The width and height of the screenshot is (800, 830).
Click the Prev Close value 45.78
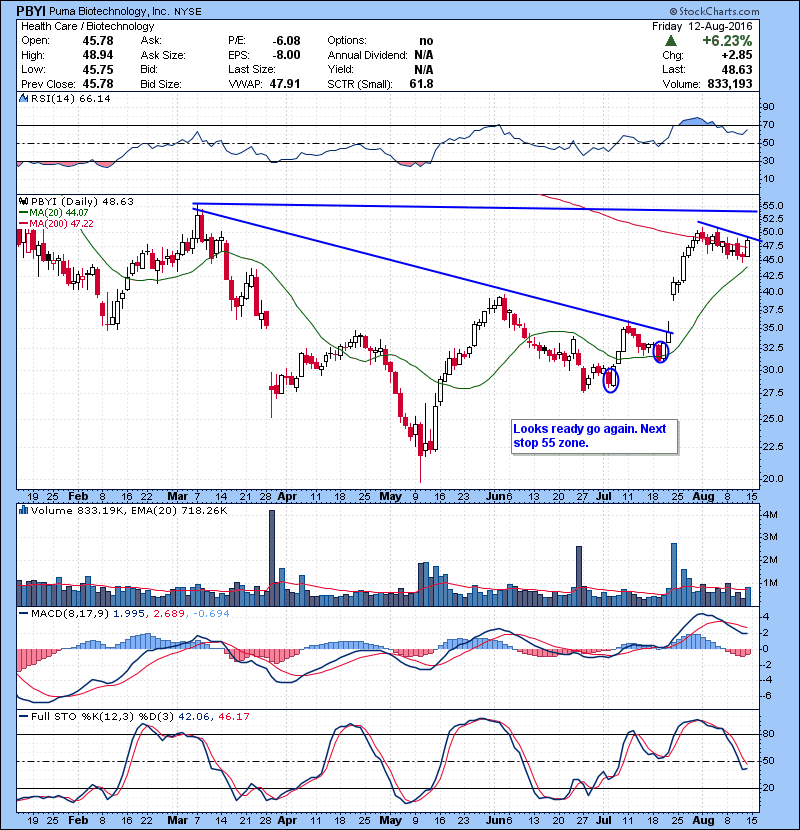[98, 84]
